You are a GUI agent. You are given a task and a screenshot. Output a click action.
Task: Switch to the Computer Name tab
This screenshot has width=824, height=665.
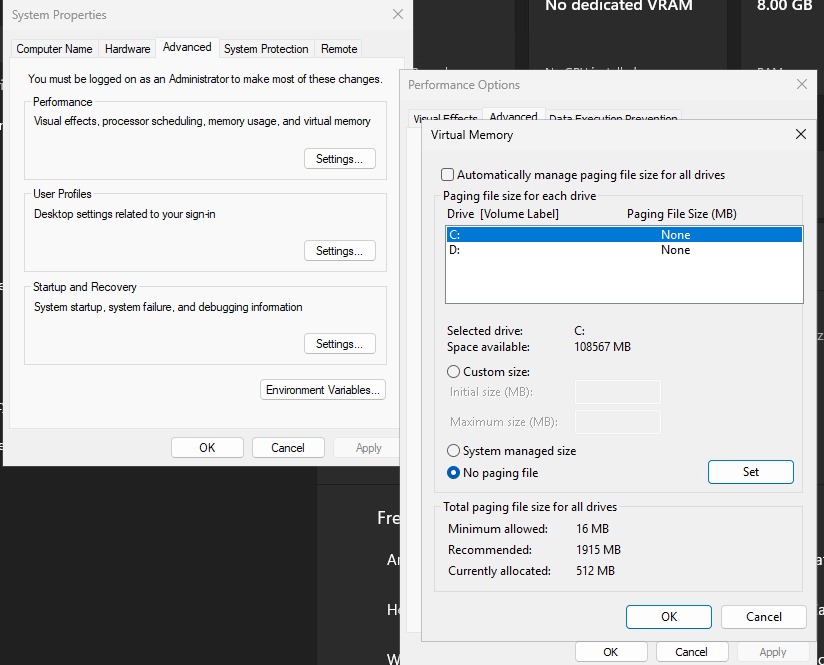pos(54,49)
